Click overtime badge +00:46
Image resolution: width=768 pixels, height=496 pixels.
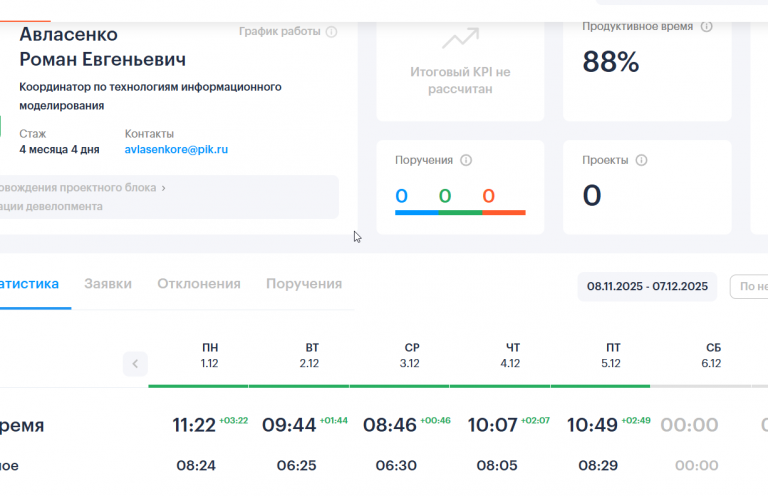435,421
